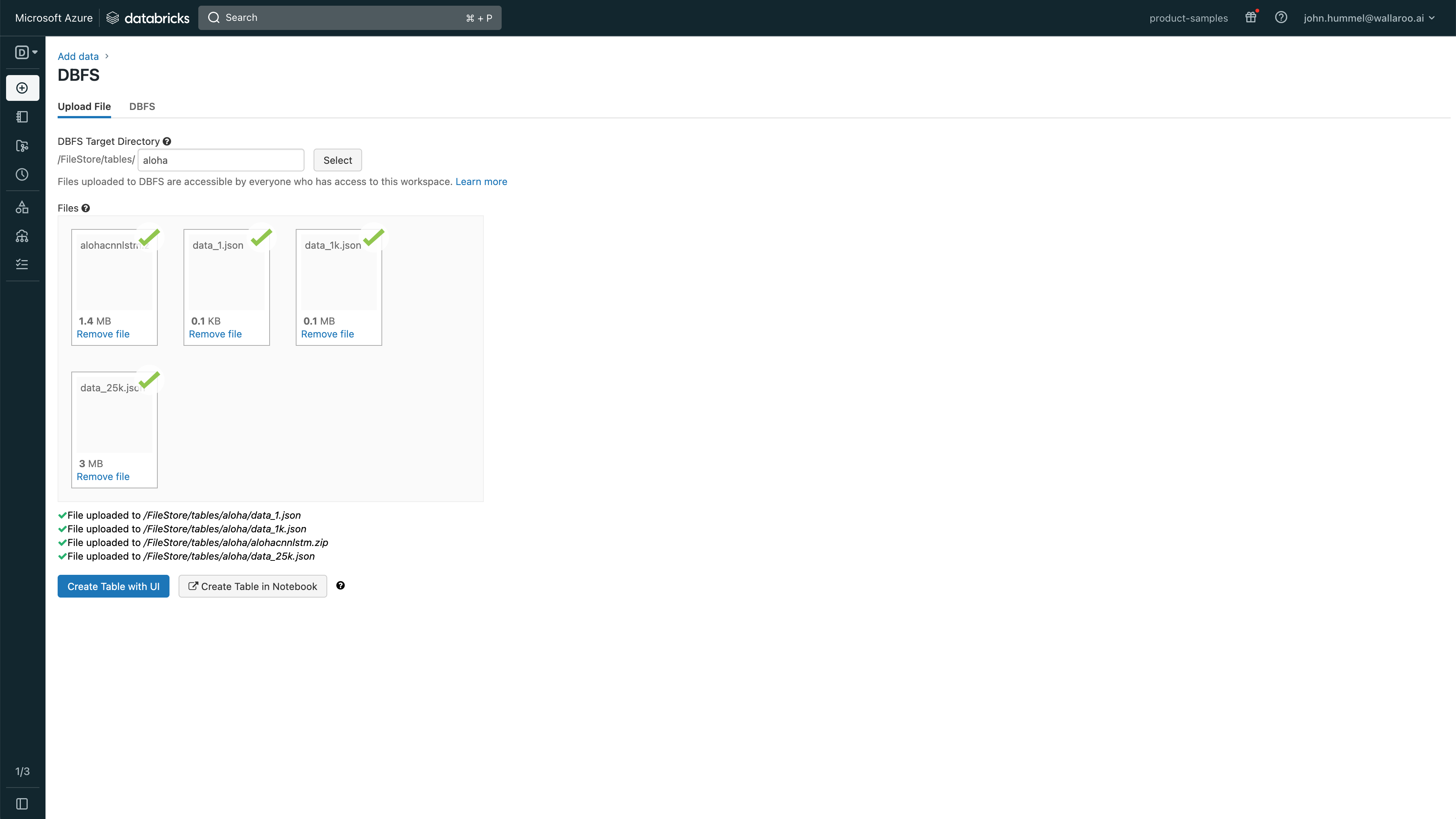Open Workflows checklist sidebar icon
This screenshot has height=819, width=1456.
tap(22, 265)
